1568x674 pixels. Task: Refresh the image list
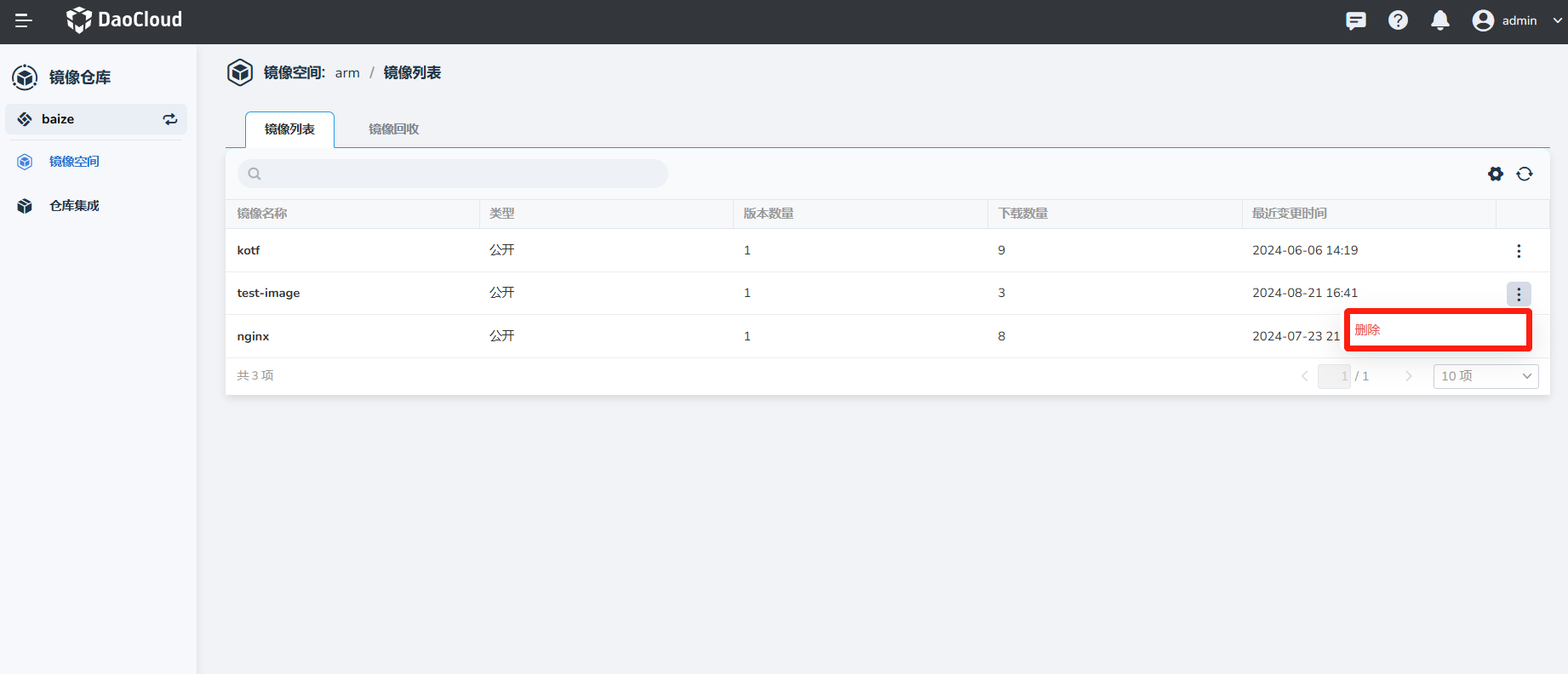tap(1524, 174)
